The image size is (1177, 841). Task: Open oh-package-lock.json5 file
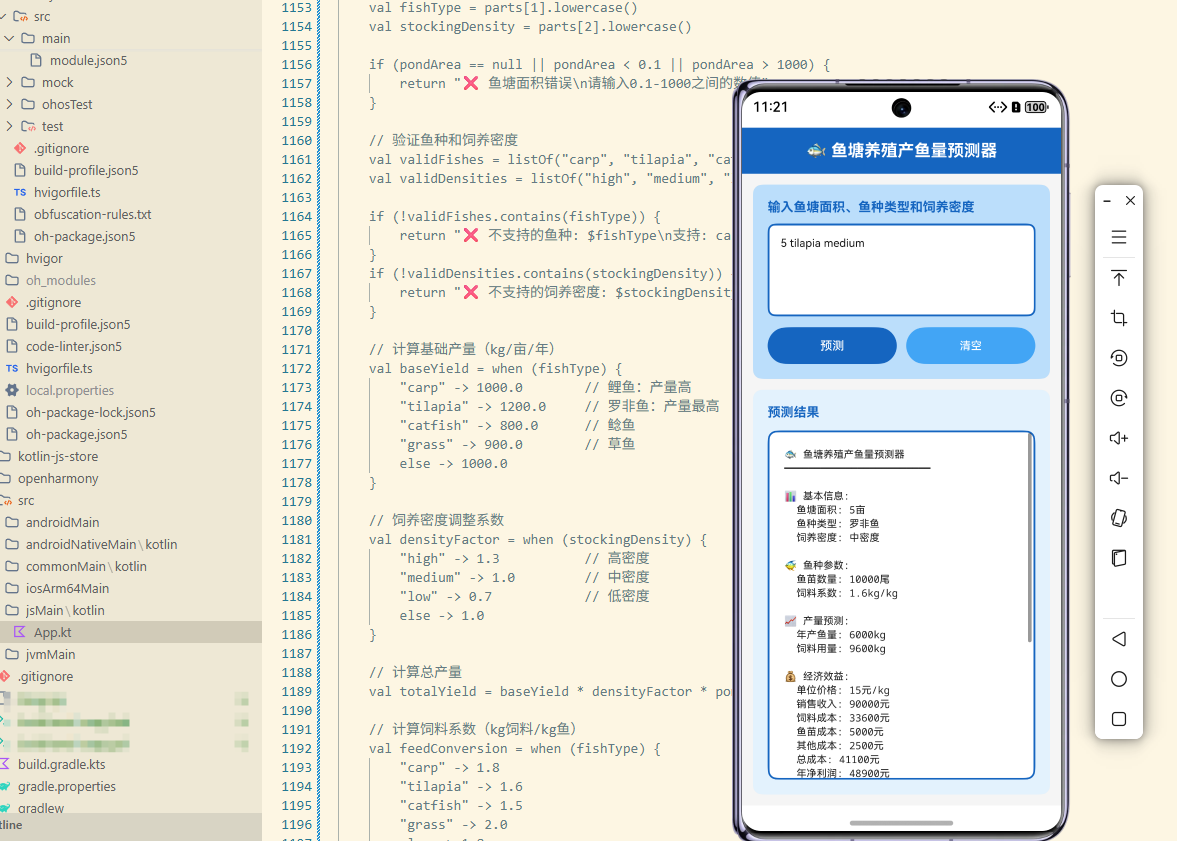(91, 412)
